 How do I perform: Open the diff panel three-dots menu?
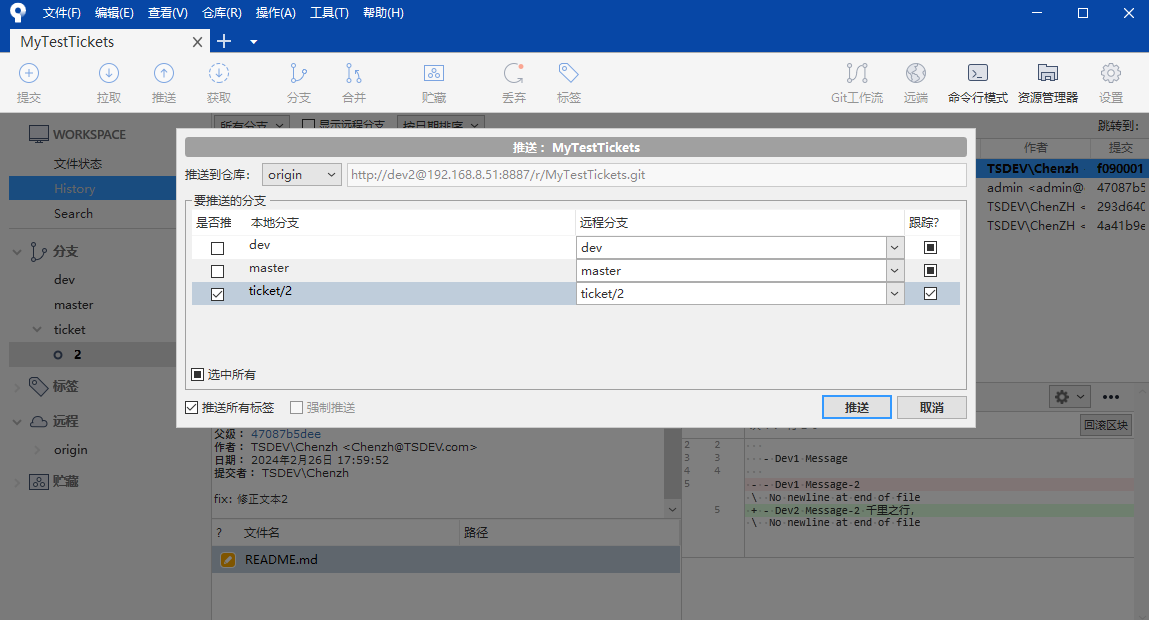click(x=1111, y=396)
